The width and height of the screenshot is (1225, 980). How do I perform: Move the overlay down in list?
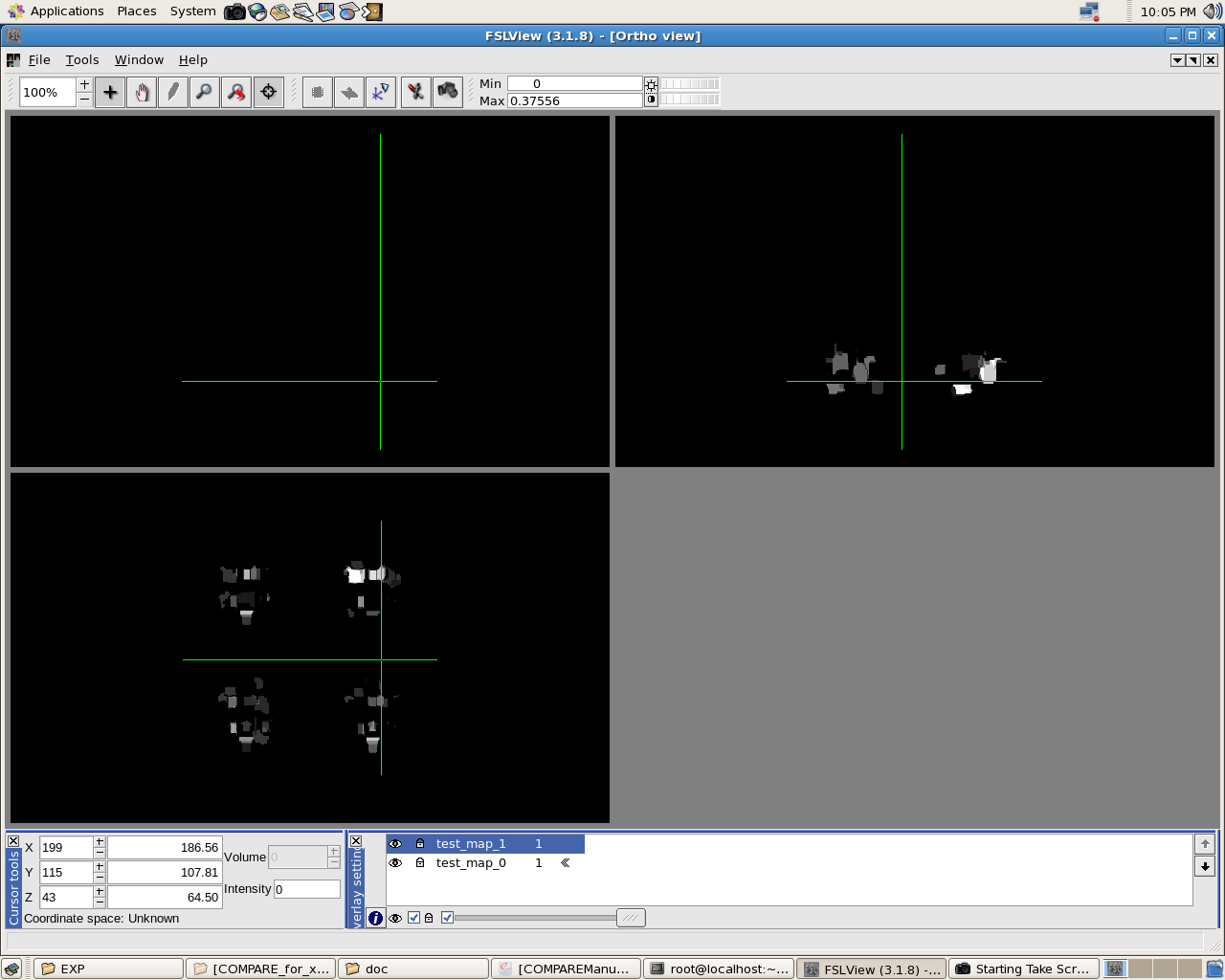[1205, 866]
